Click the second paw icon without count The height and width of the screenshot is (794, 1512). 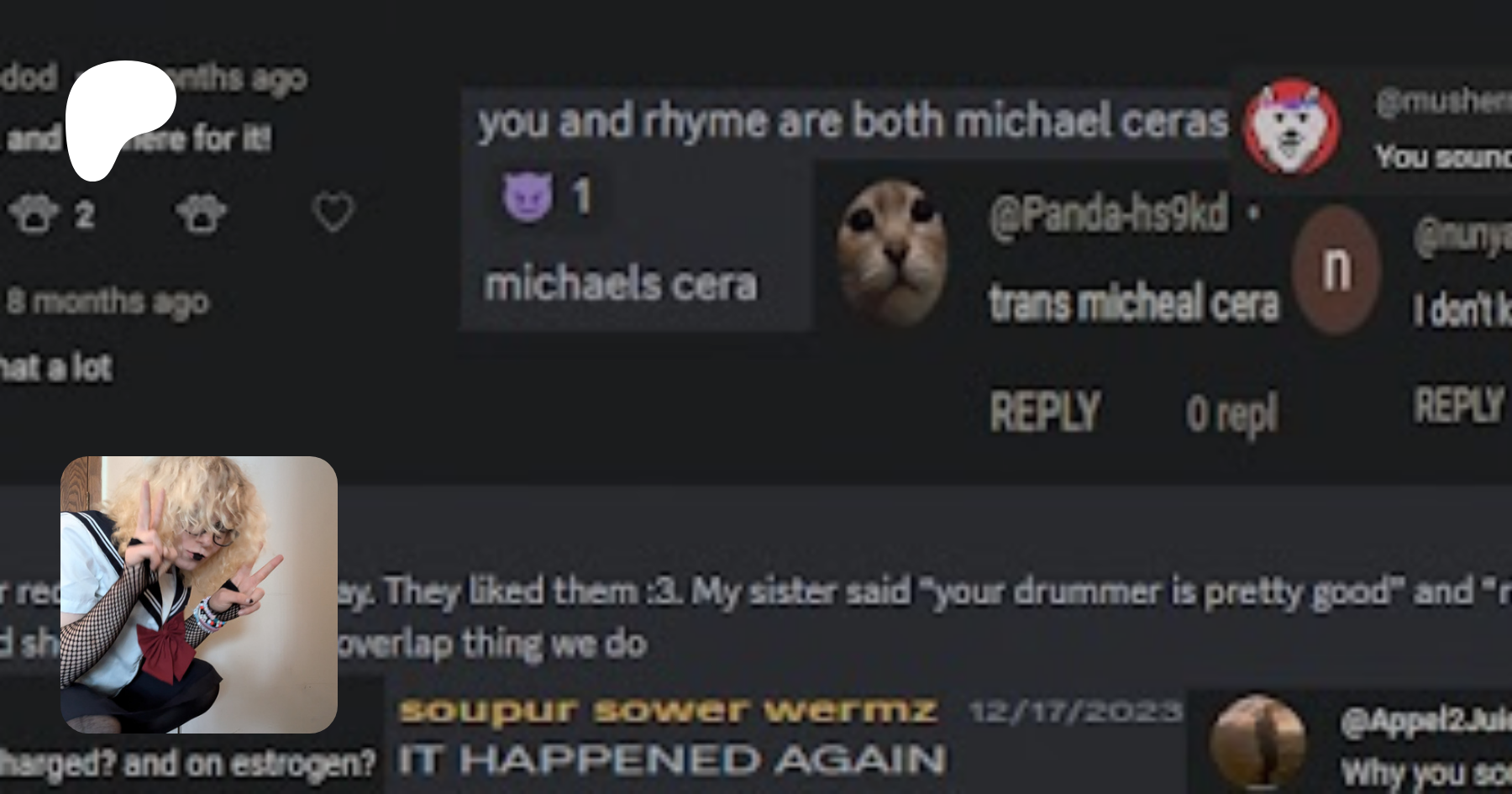click(x=202, y=213)
